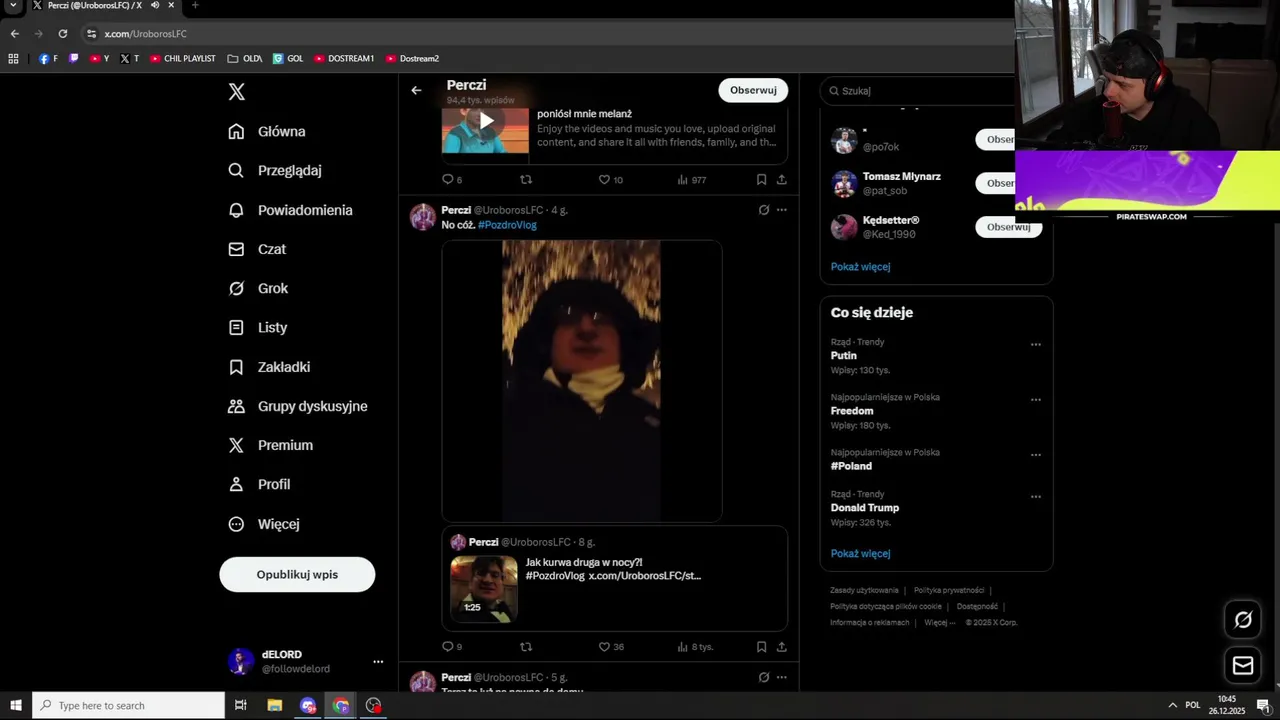Open more options on No cóż post

tap(782, 210)
